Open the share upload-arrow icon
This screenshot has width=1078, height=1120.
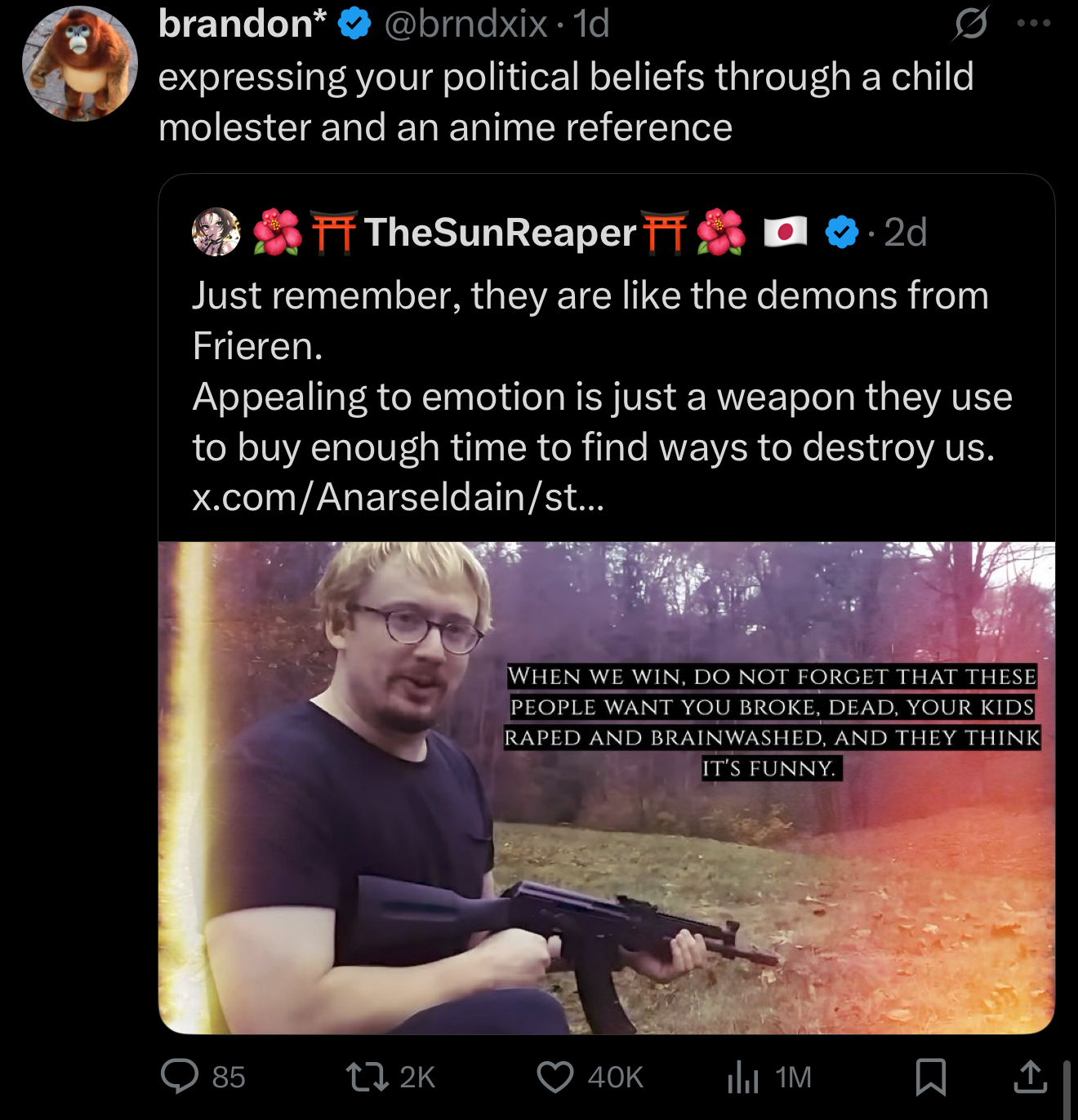(x=1031, y=1076)
